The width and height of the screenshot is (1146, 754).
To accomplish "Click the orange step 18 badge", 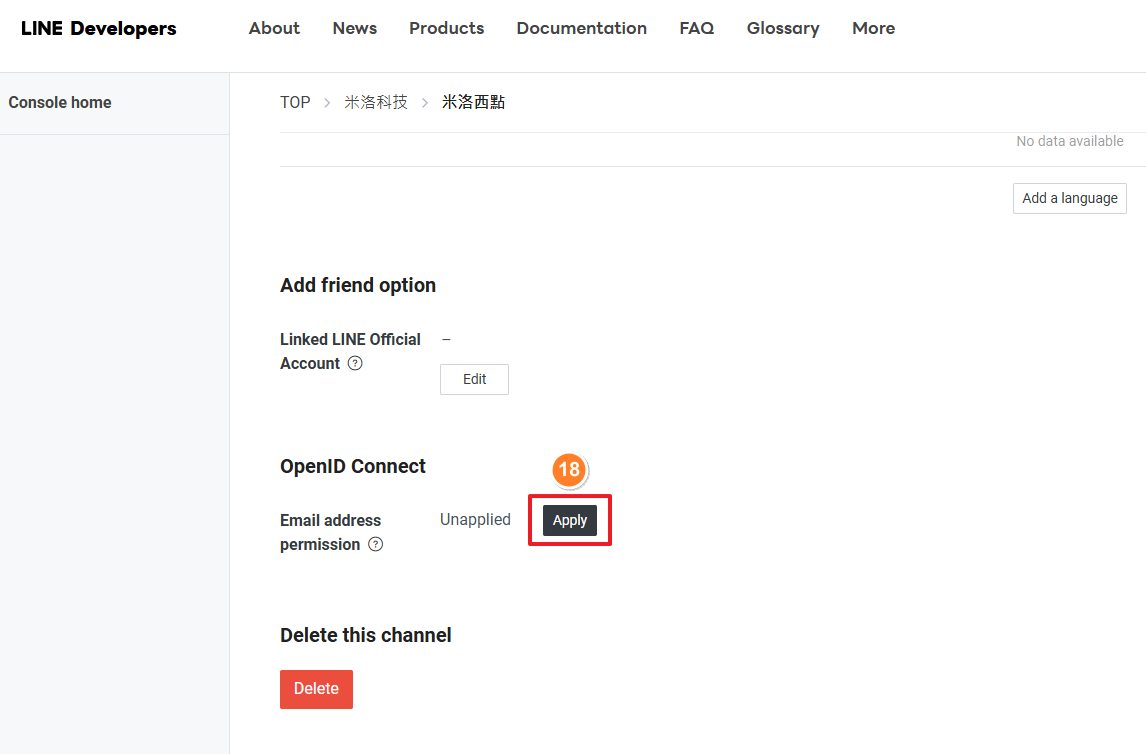I will pos(569,469).
